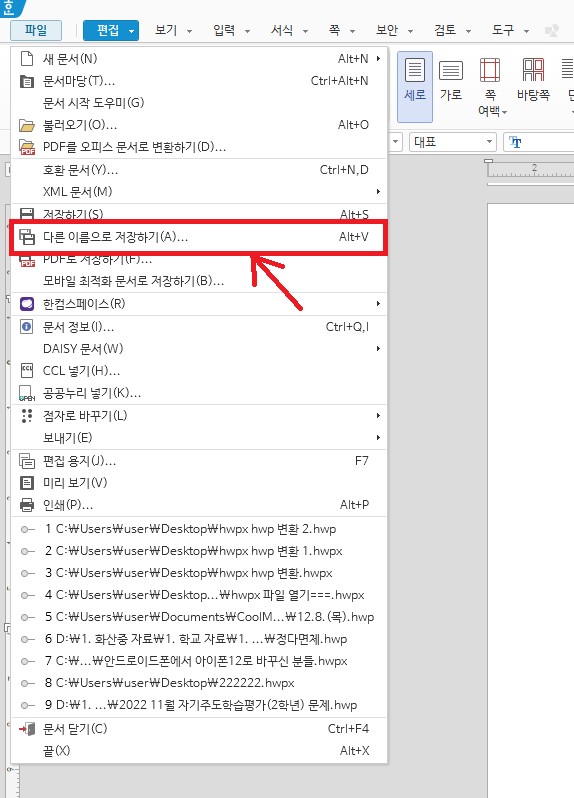Choose 문서 닫기(C) entry

pos(199,729)
